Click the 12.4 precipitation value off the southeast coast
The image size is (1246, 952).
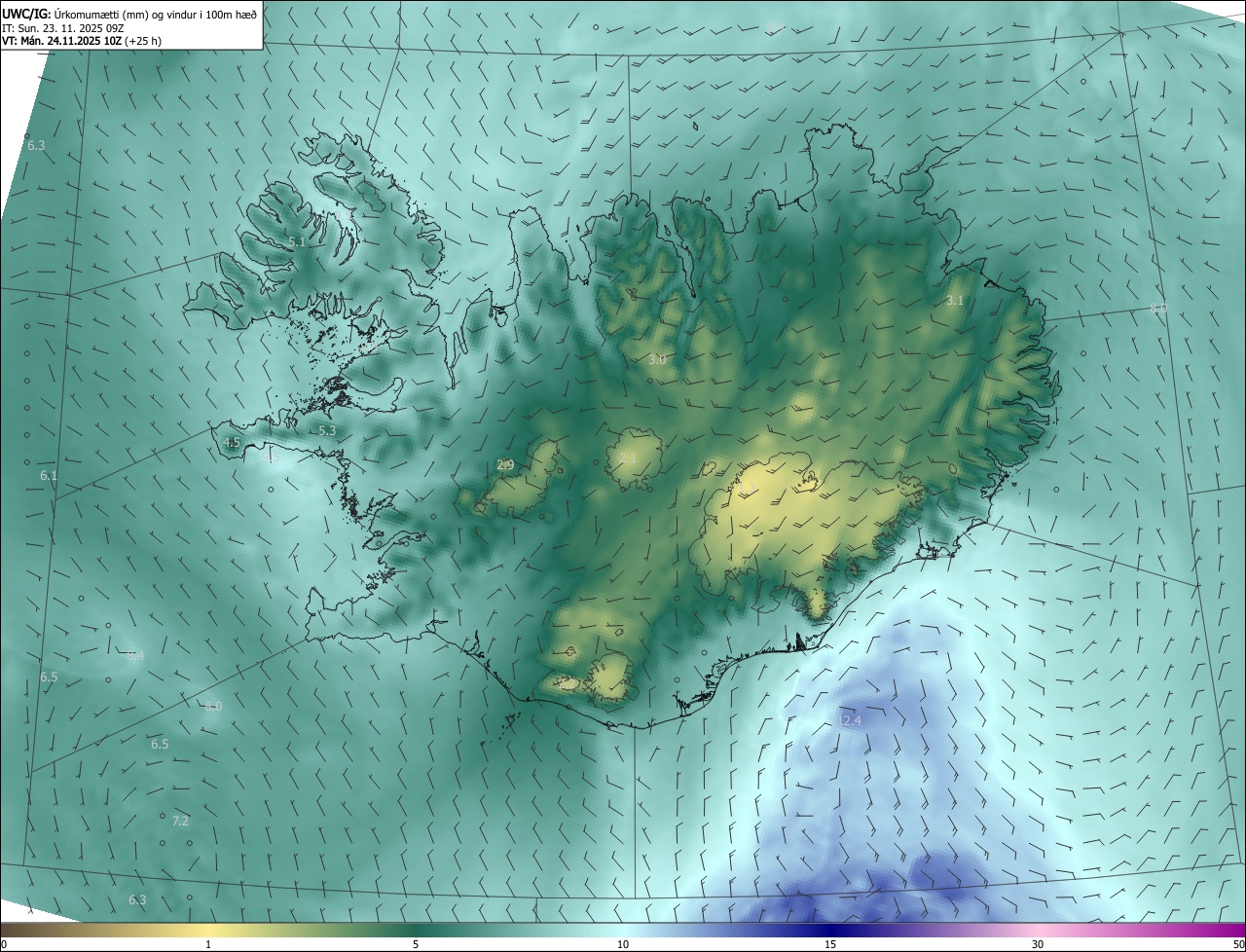tap(850, 720)
